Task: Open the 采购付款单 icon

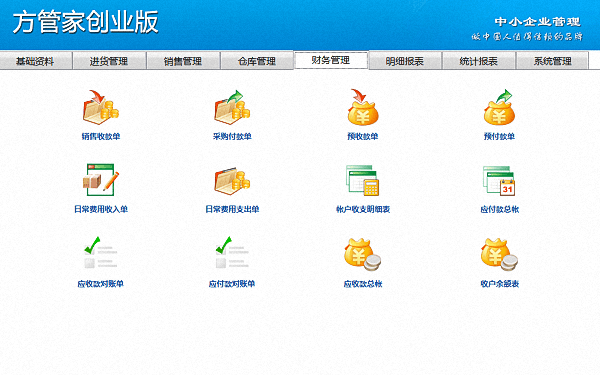Action: coord(232,108)
